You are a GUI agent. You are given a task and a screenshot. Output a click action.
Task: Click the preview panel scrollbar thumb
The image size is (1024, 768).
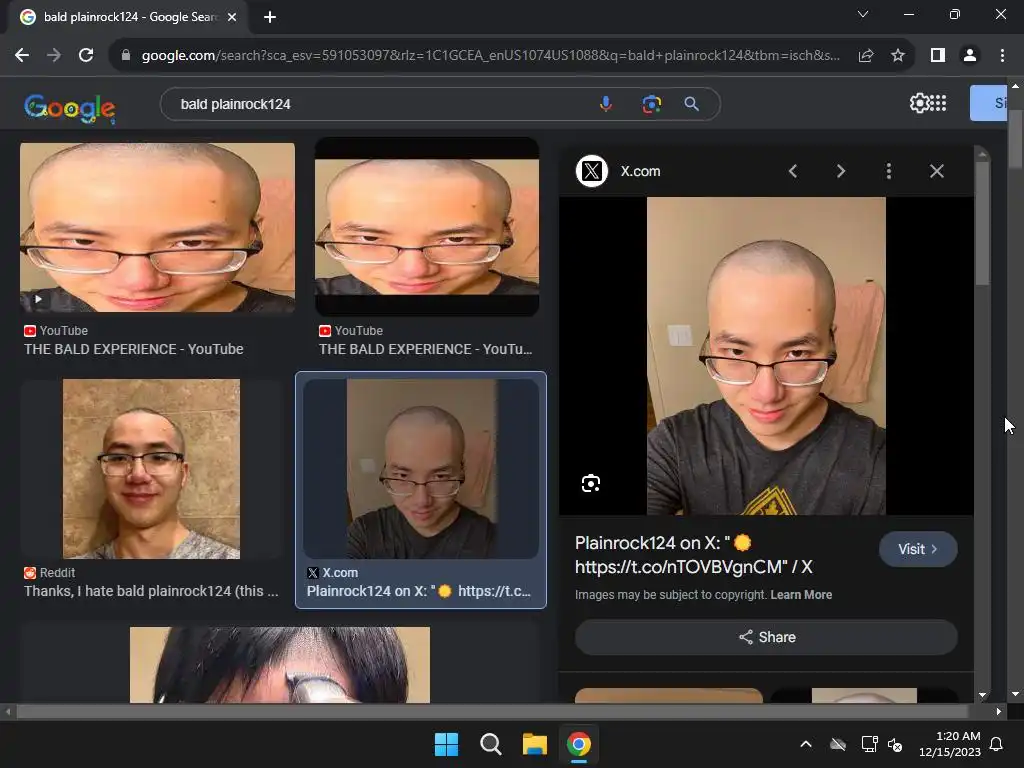click(982, 222)
